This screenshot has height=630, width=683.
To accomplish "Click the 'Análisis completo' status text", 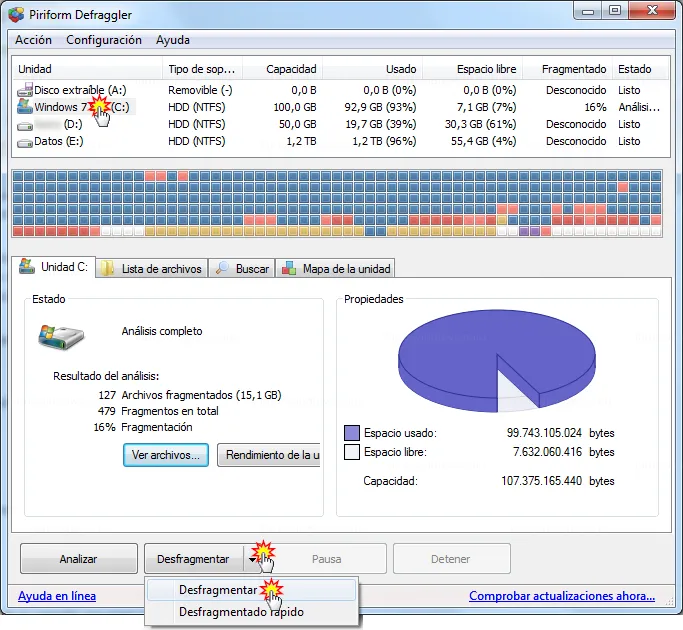I will pyautogui.click(x=162, y=331).
